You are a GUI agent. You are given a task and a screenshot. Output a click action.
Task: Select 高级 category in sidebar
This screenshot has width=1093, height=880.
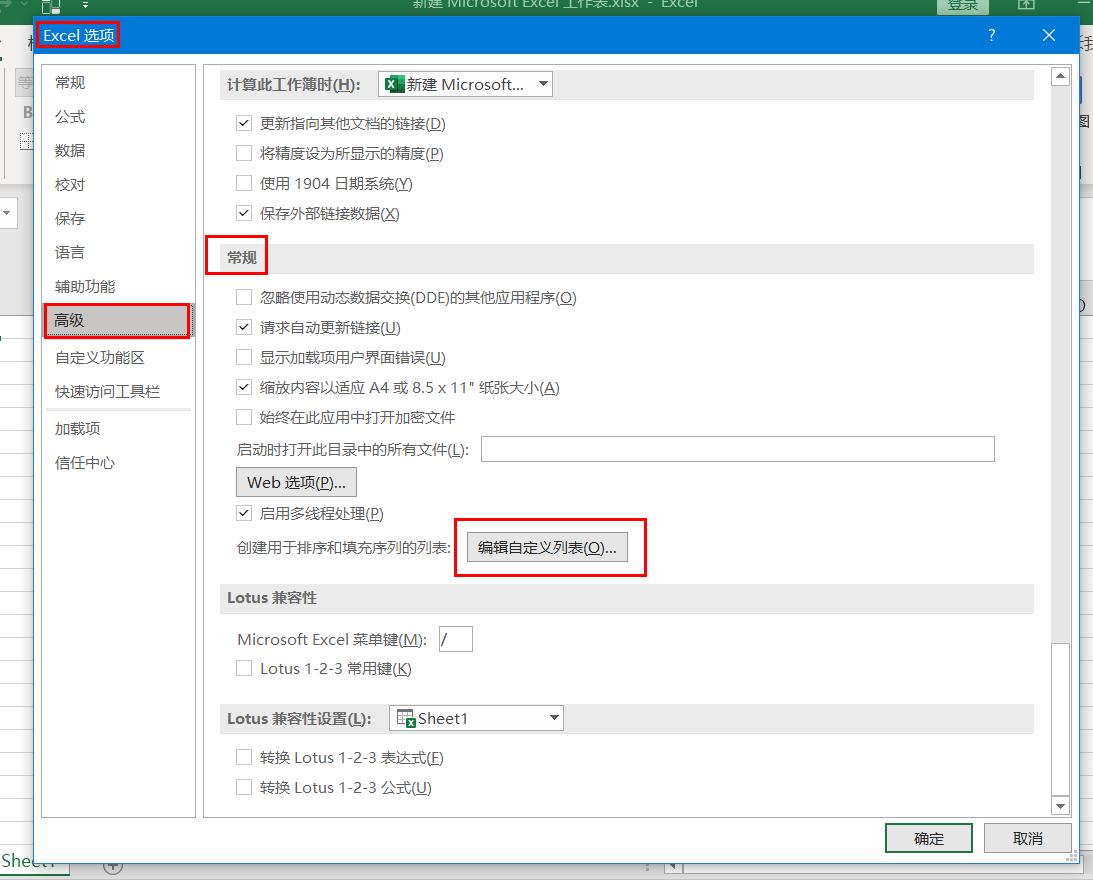(x=118, y=321)
